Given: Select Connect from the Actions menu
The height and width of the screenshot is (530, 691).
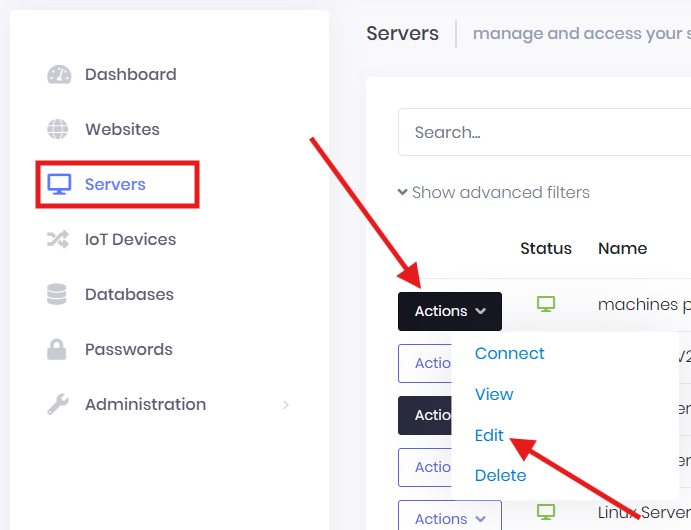Looking at the screenshot, I should pos(509,354).
